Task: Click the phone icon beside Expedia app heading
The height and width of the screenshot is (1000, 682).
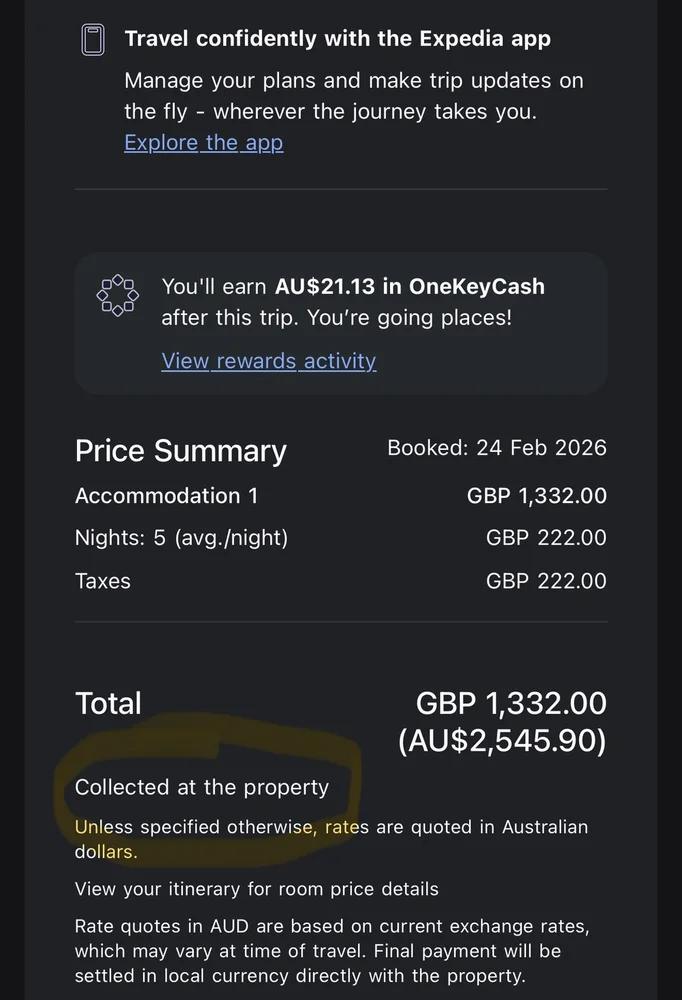Action: (92, 41)
